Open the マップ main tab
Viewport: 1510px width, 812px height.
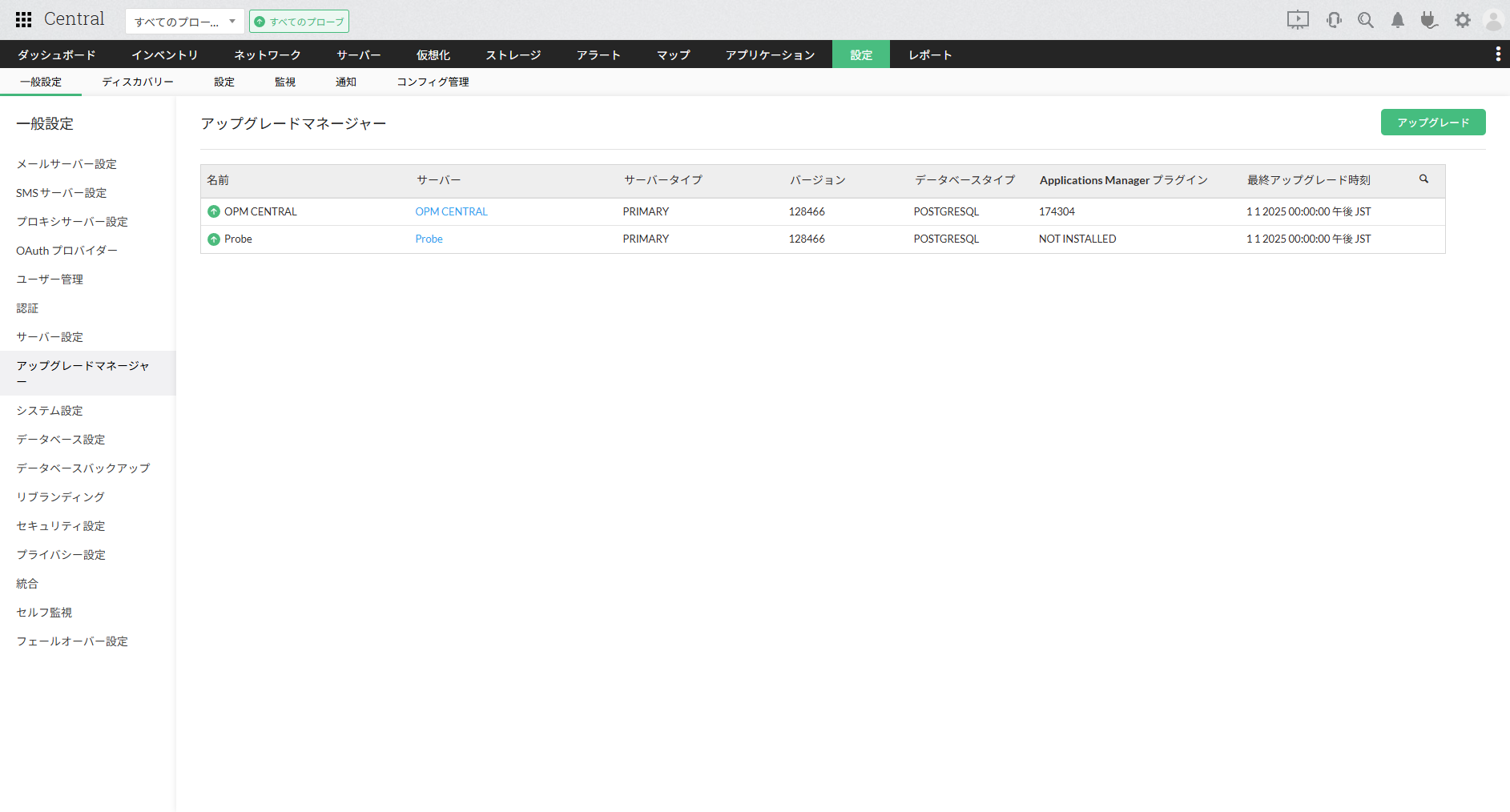674,54
